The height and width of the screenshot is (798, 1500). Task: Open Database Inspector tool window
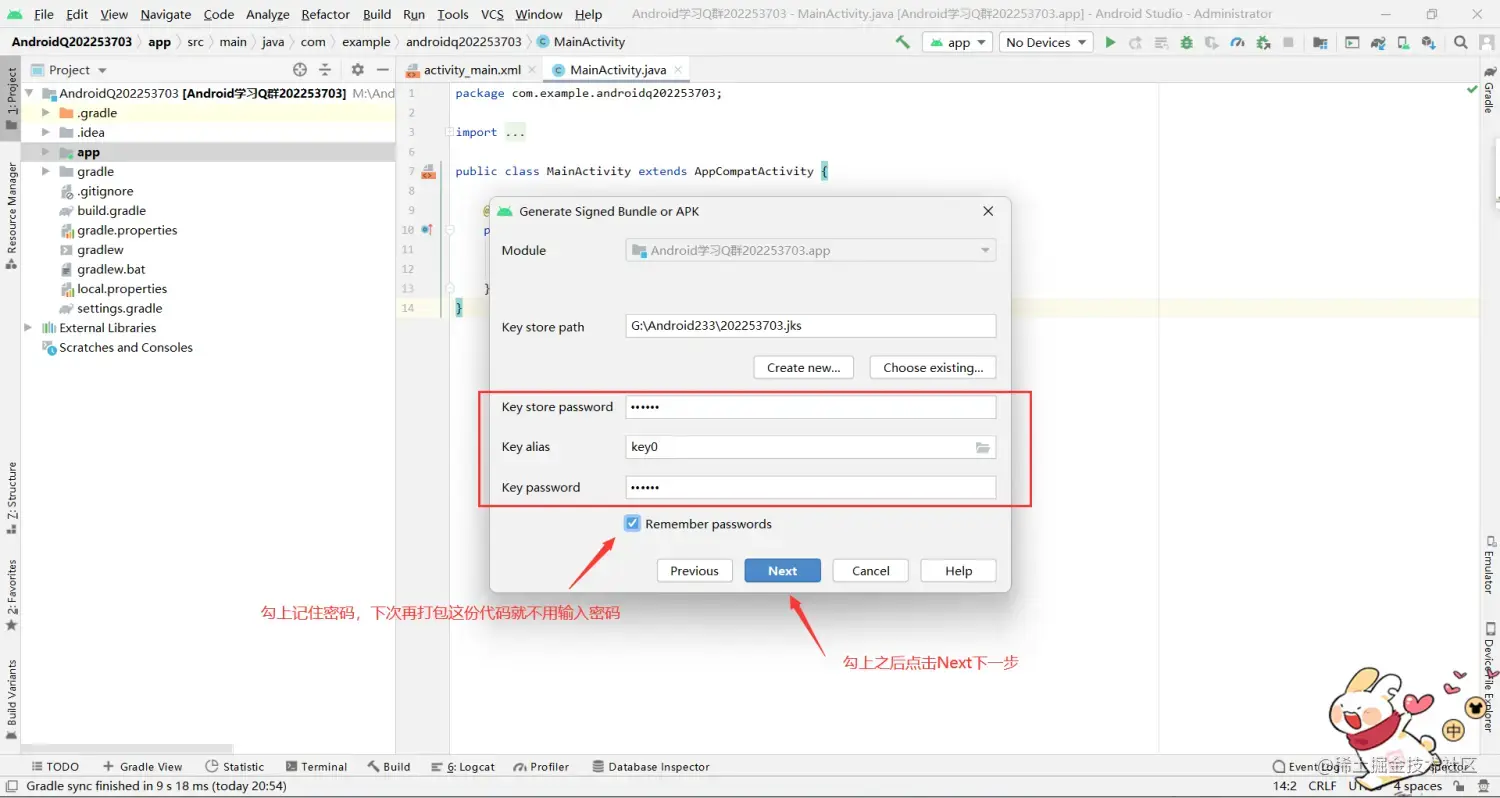[651, 767]
